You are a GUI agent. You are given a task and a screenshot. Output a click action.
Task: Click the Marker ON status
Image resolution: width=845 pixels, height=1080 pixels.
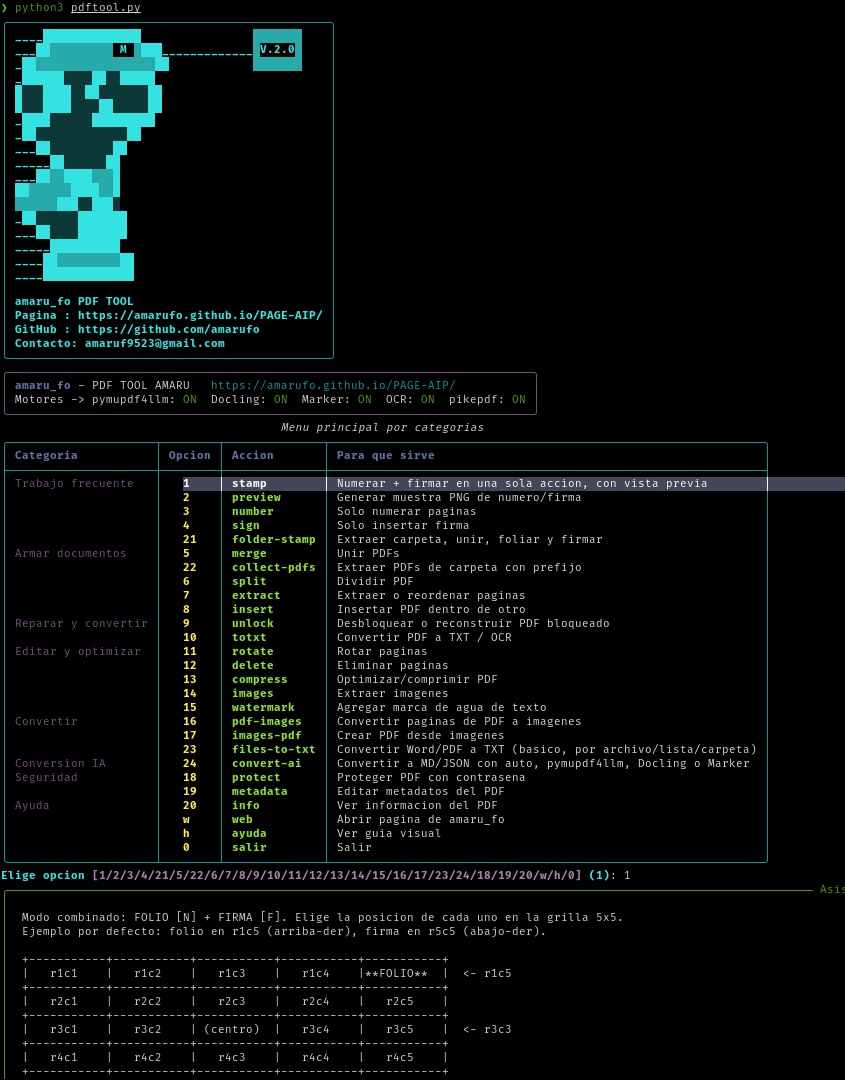[x=364, y=399]
